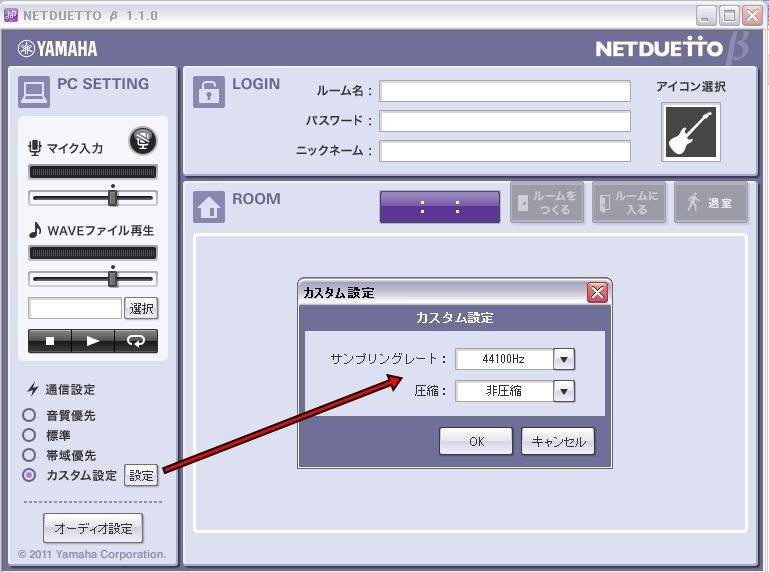Close the NETDUETTO main window
This screenshot has height=572, width=769.
coord(752,16)
